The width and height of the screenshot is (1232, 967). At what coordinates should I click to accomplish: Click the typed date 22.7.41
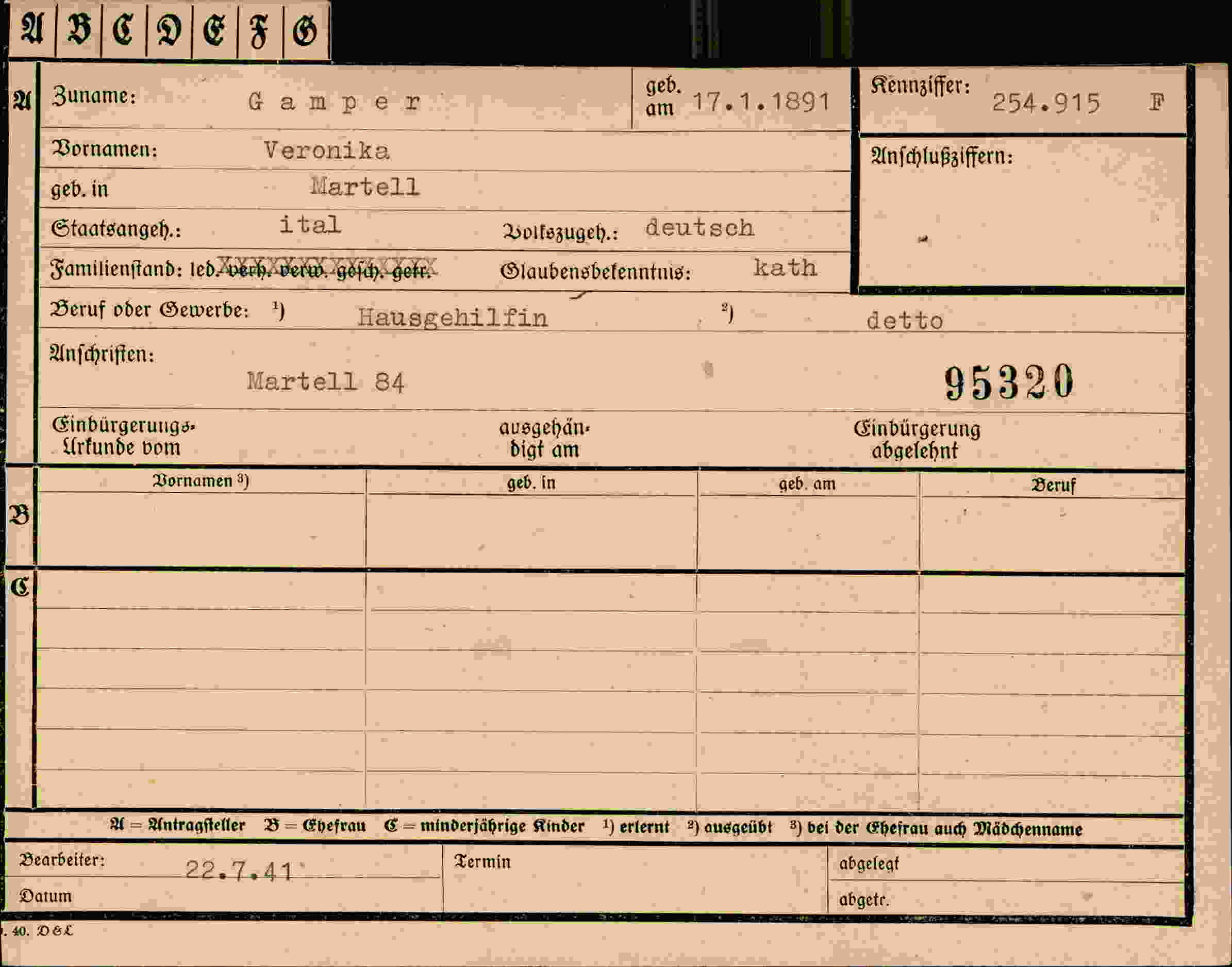click(x=239, y=871)
